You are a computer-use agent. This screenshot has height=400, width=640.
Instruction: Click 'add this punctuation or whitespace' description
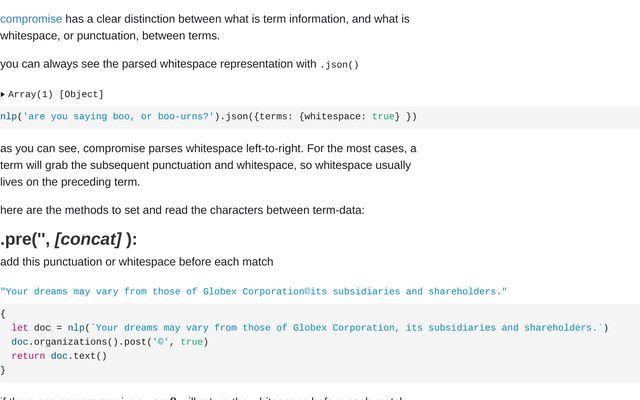click(x=137, y=262)
